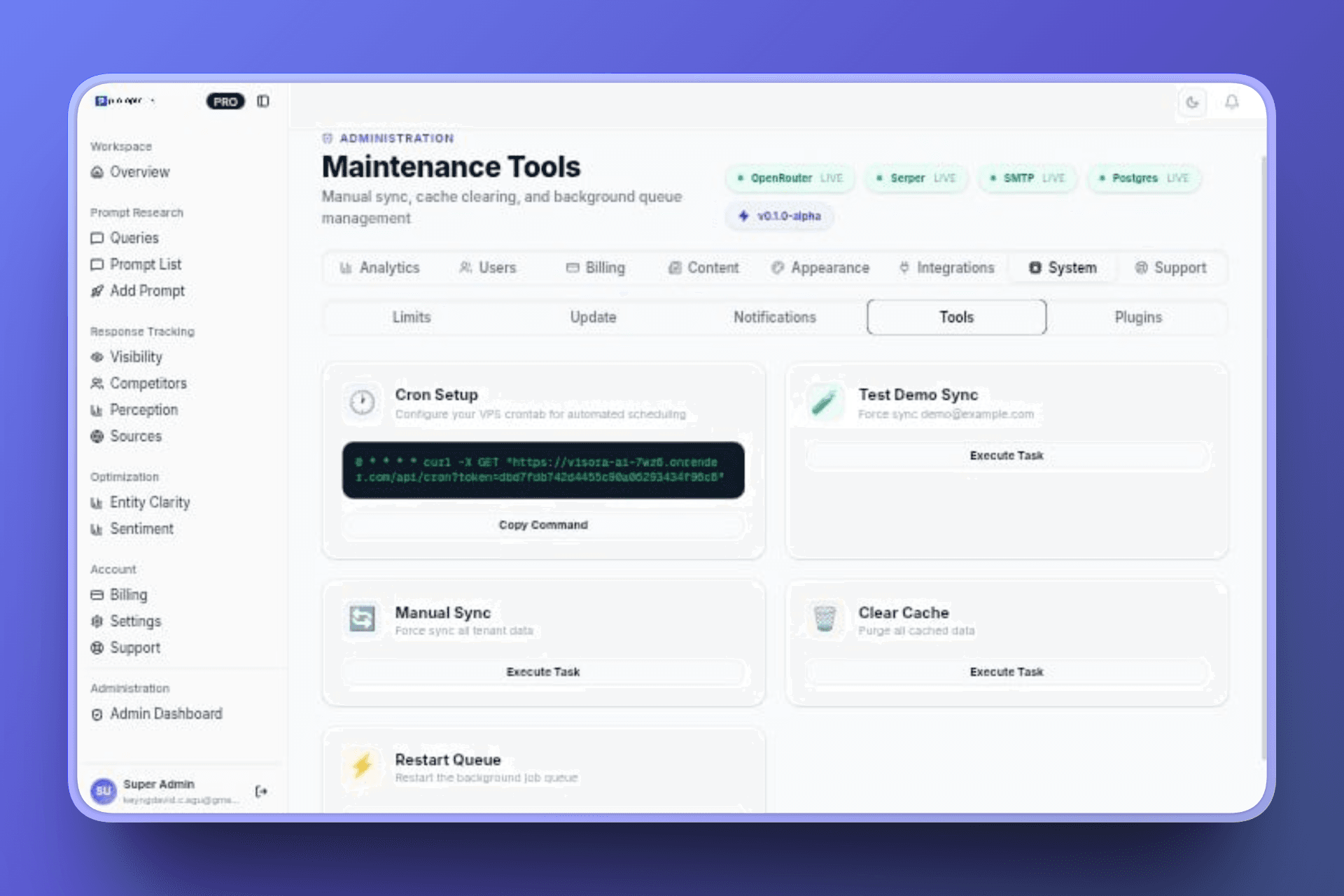Screen dimensions: 1344x896
Task: Open Entity Clarity page
Action: [x=140, y=503]
